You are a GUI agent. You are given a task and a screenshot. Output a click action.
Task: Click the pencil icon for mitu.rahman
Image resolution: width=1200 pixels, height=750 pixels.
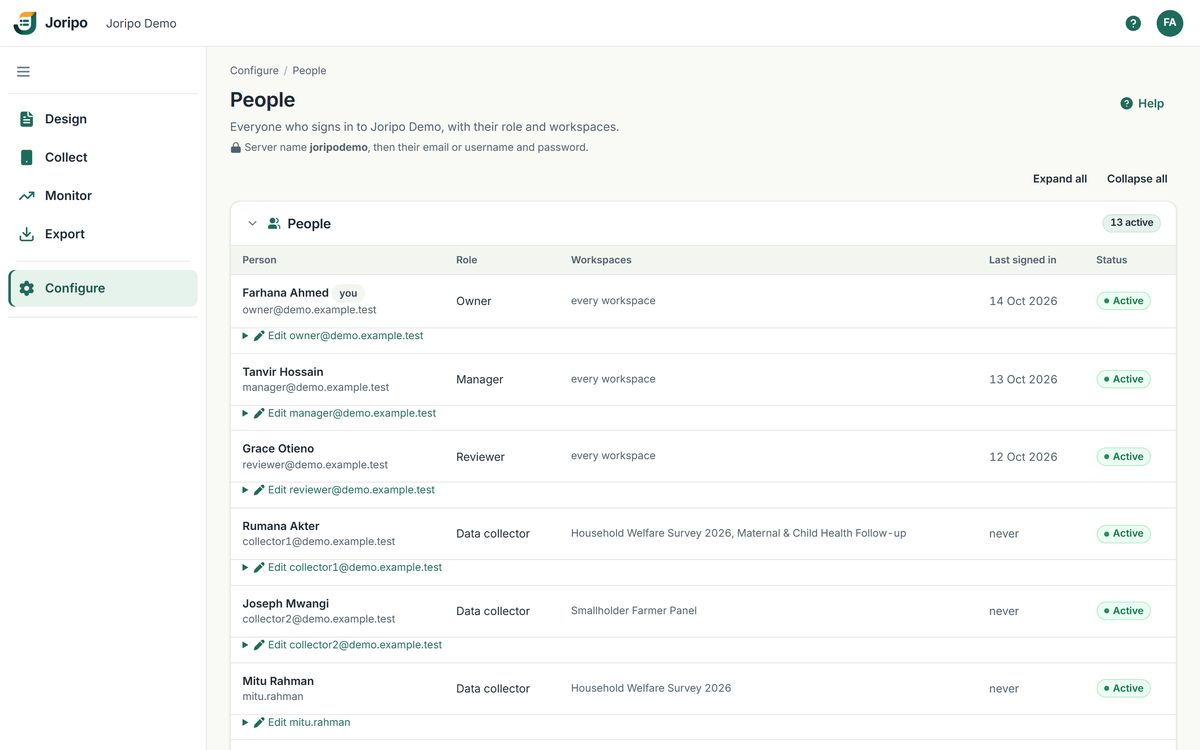[259, 722]
